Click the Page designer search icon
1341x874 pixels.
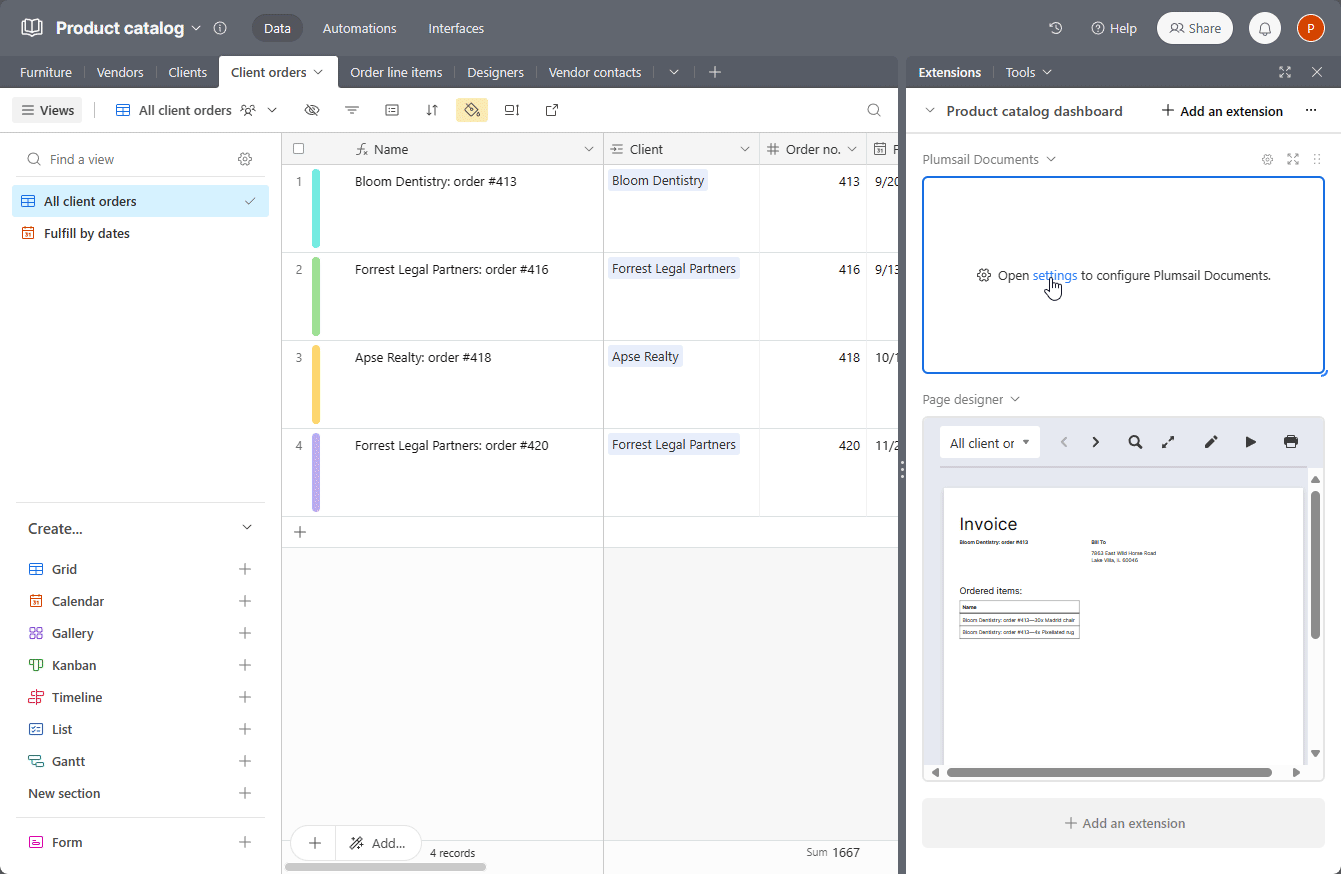pyautogui.click(x=1135, y=442)
